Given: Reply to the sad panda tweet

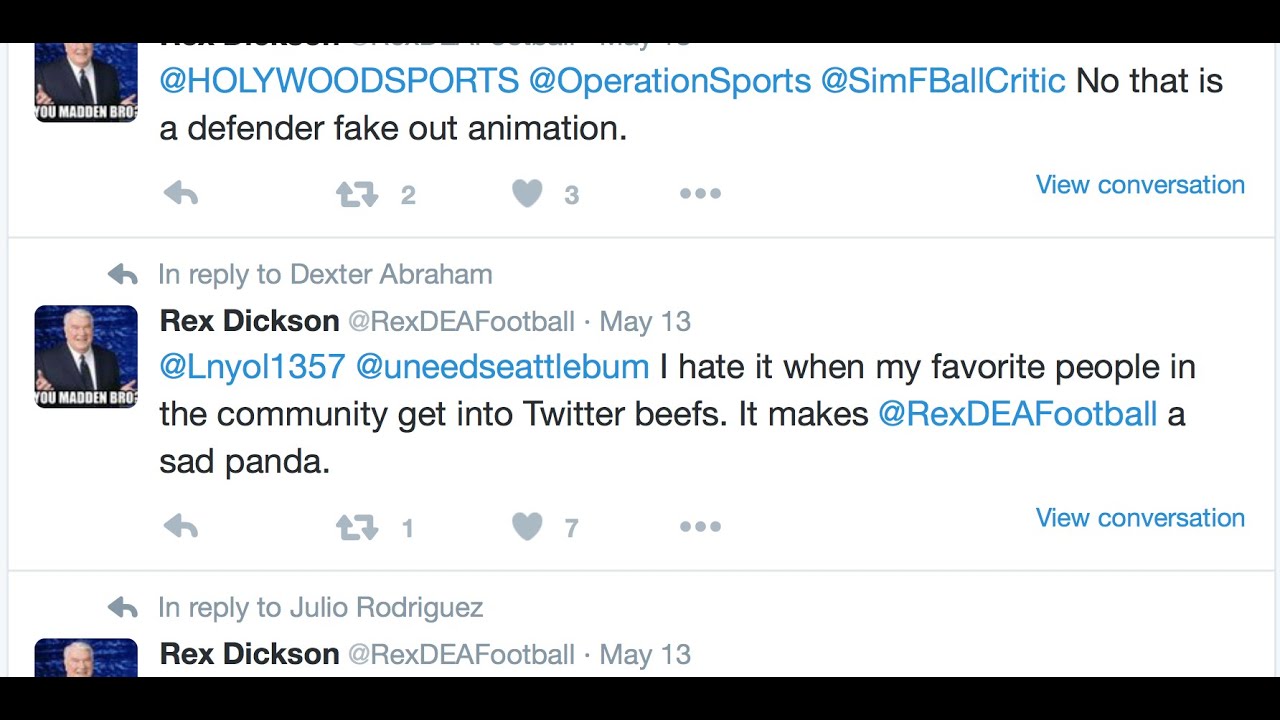Looking at the screenshot, I should [181, 527].
